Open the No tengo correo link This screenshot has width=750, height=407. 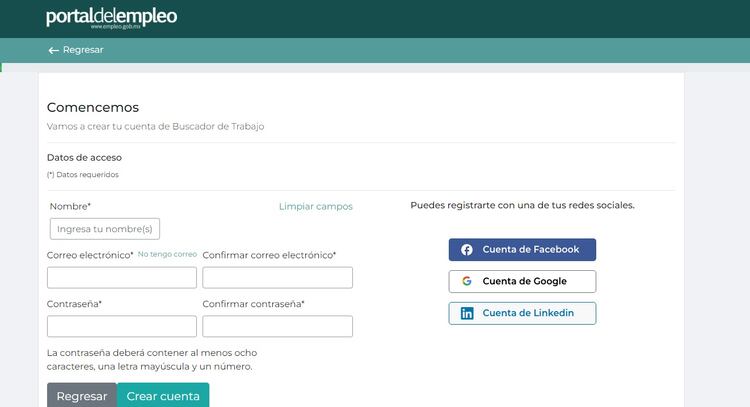[x=167, y=255]
